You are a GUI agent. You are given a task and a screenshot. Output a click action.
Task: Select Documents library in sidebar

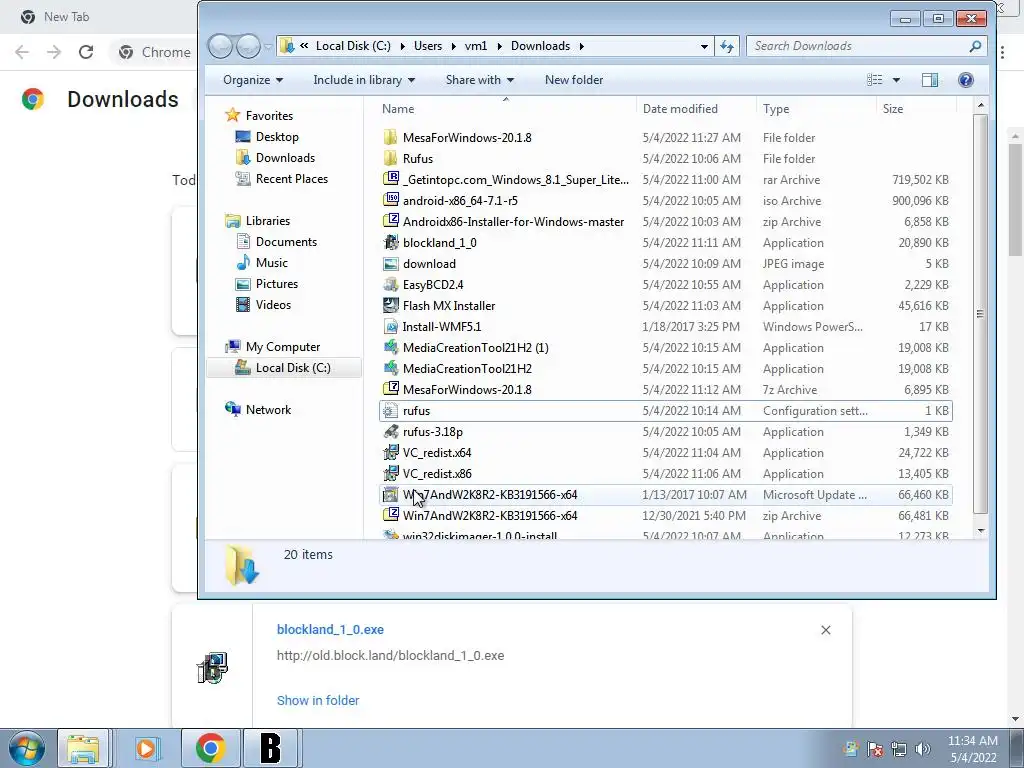(286, 242)
